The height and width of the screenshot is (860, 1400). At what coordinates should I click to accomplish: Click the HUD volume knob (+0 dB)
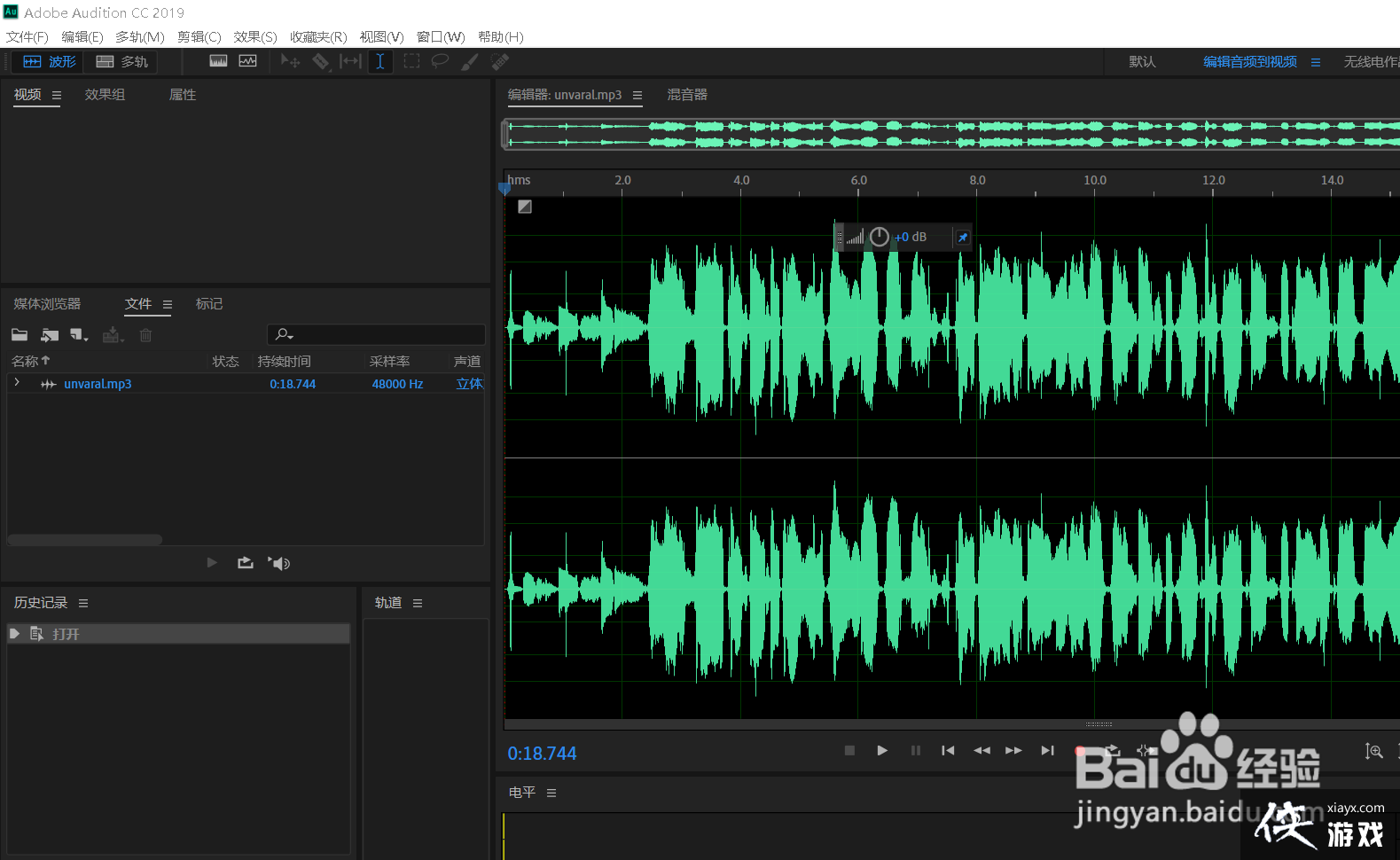[879, 237]
